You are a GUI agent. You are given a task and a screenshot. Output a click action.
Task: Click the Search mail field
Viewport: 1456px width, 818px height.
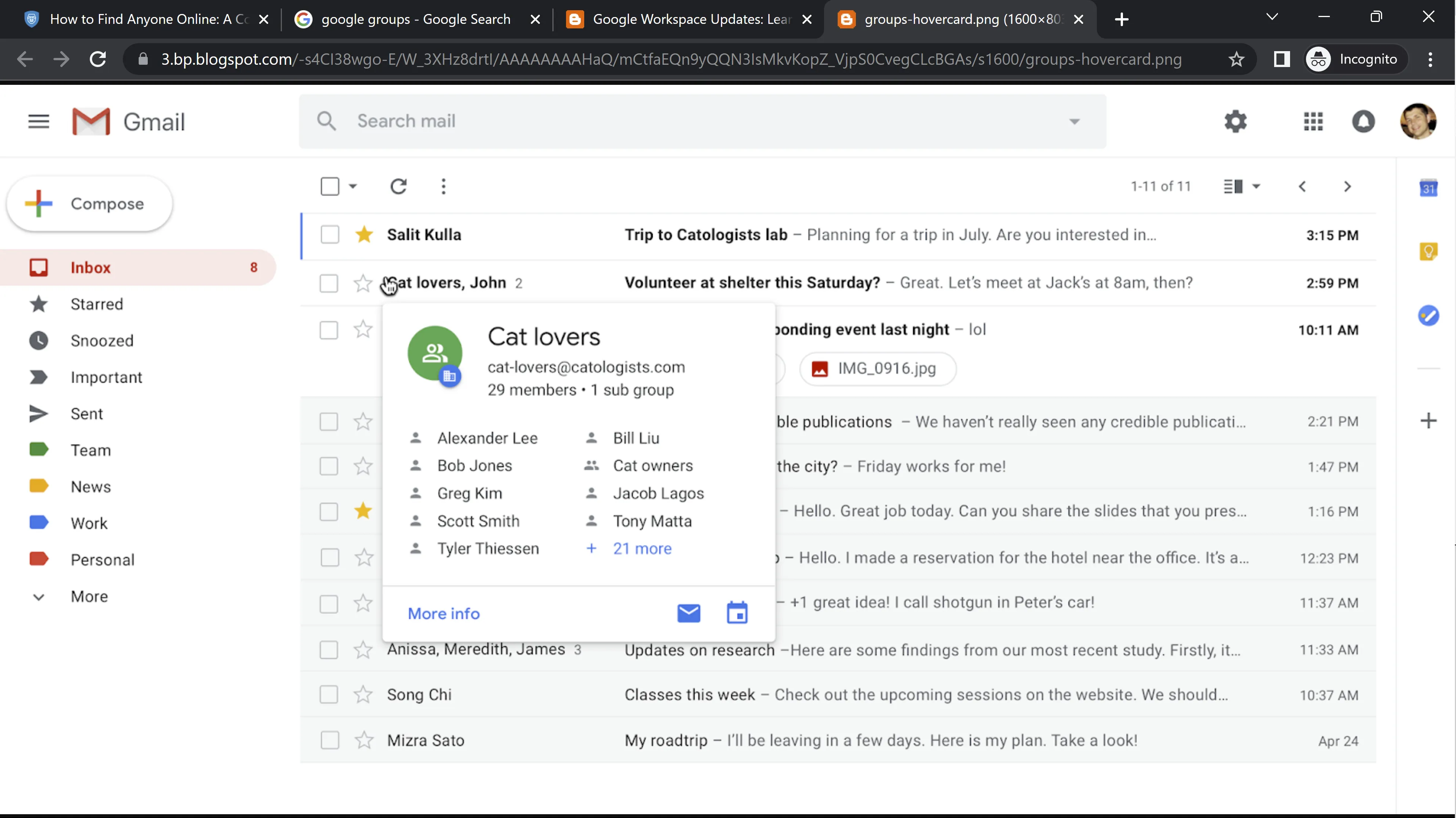point(678,122)
